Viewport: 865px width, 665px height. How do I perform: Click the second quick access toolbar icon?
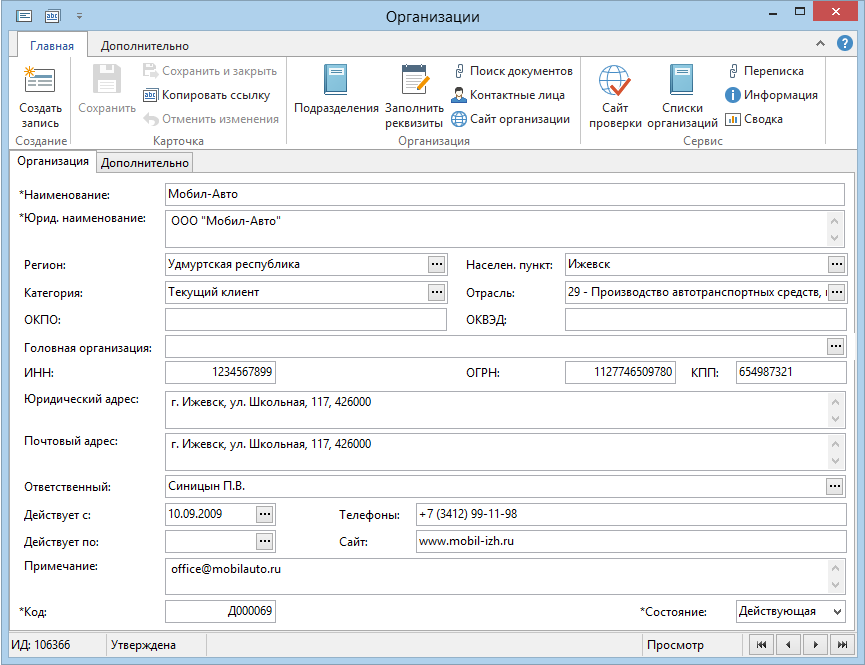point(52,16)
